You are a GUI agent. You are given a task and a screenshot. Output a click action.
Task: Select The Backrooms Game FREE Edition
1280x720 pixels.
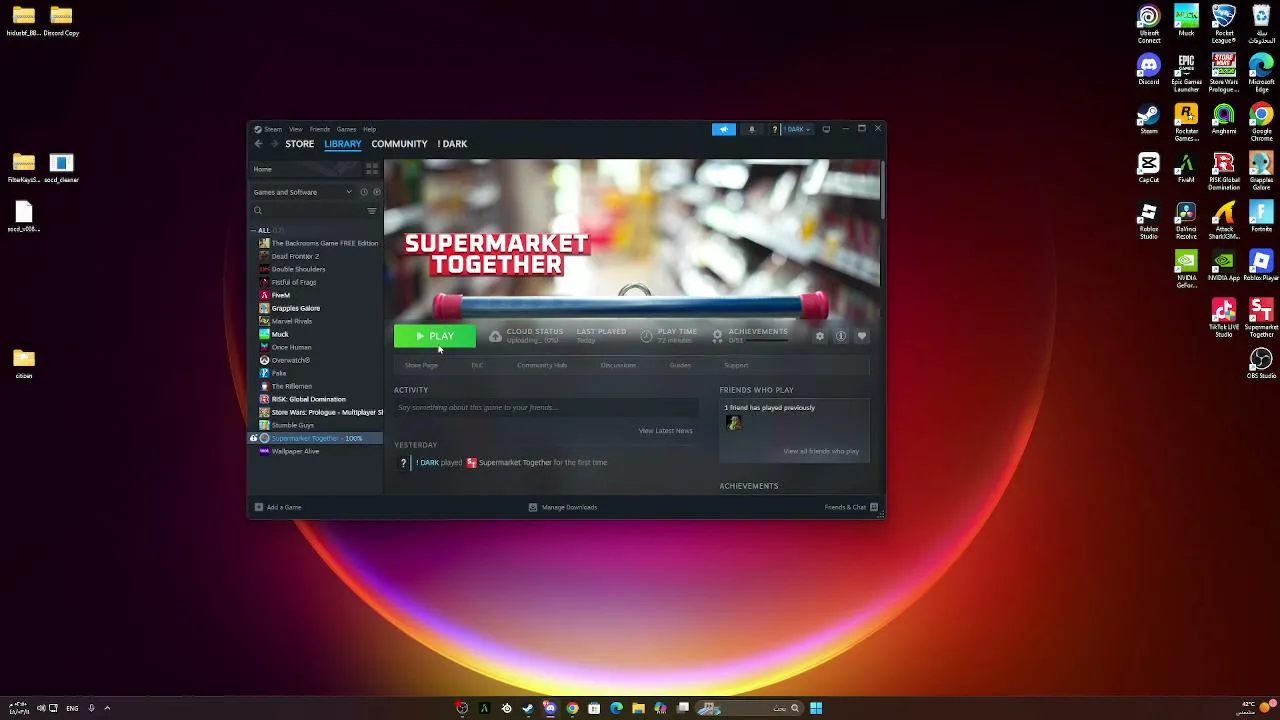(318, 243)
